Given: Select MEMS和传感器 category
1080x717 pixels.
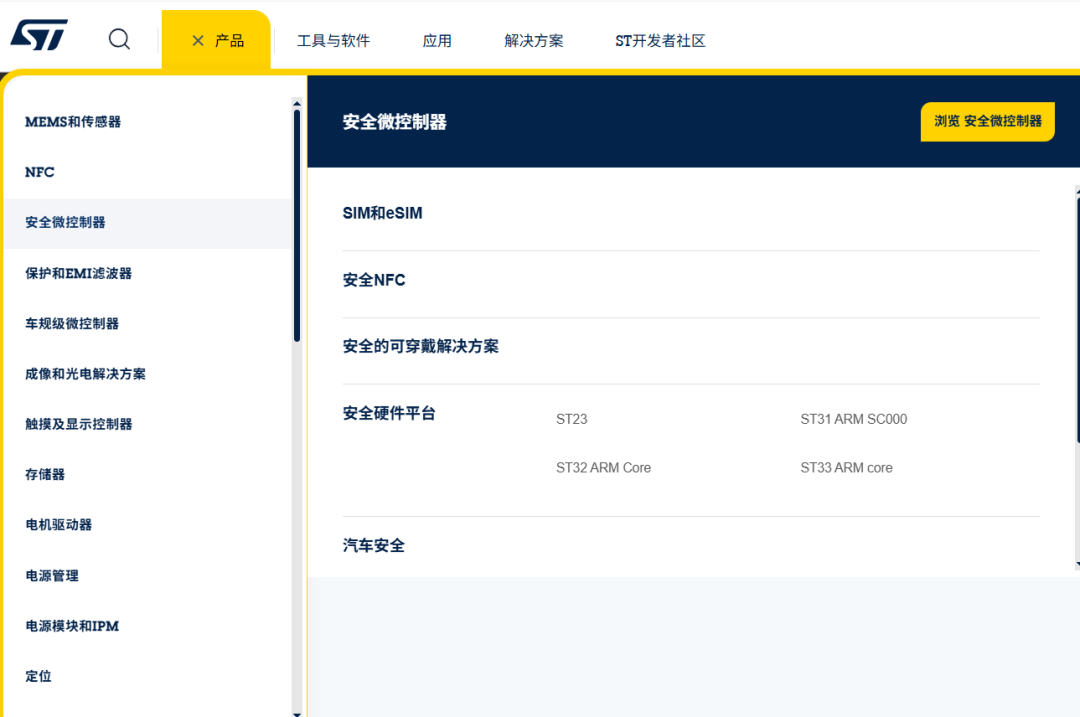Looking at the screenshot, I should (x=73, y=122).
